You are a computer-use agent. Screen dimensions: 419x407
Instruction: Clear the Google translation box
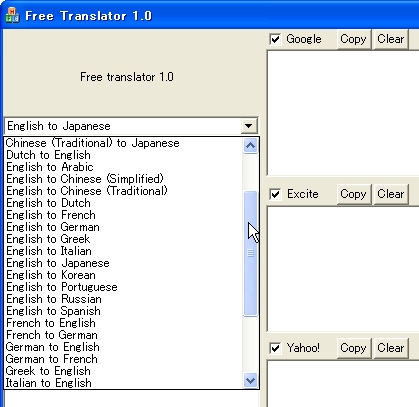391,39
